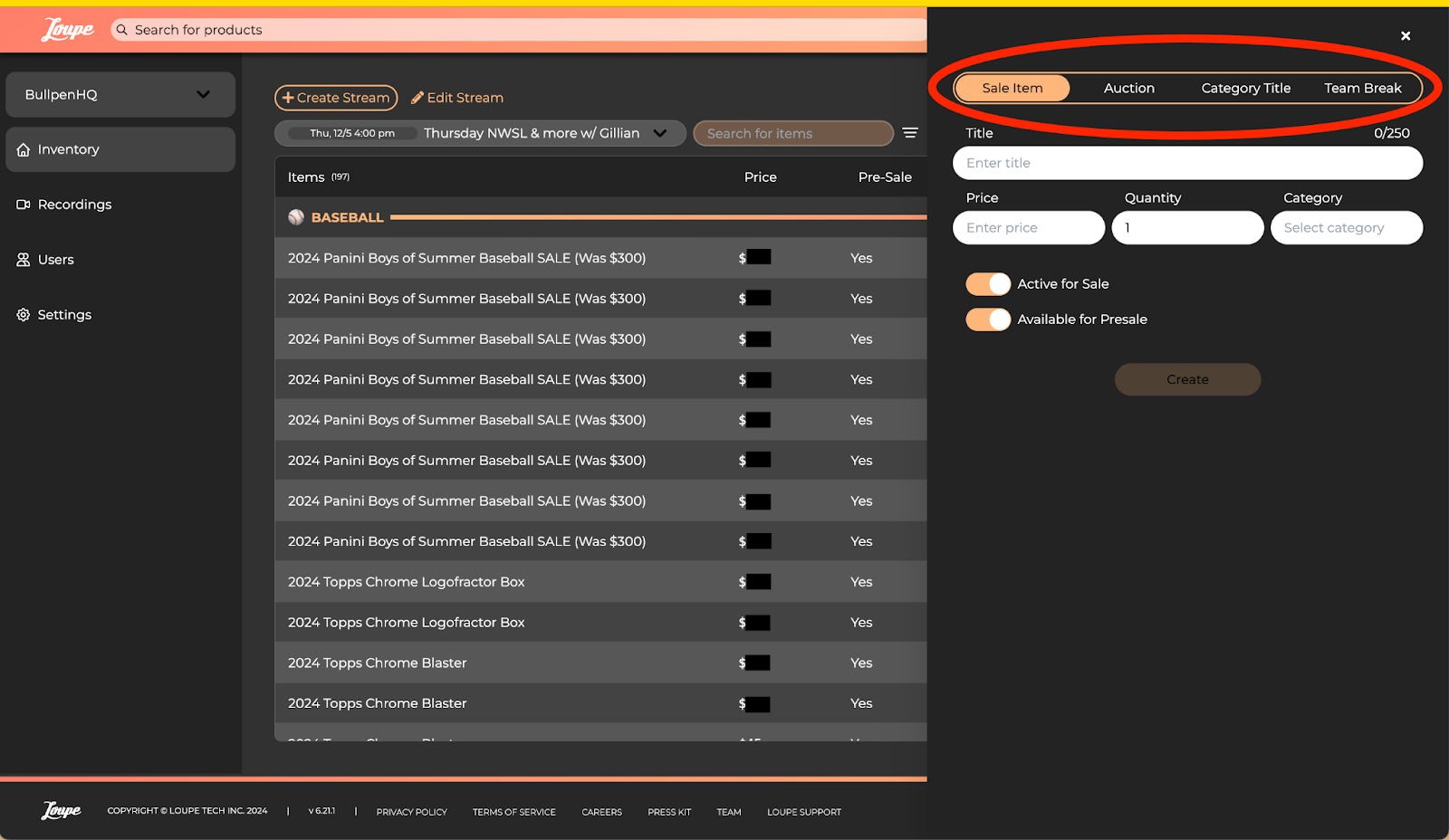
Task: Open the Select category dropdown
Action: [1346, 228]
